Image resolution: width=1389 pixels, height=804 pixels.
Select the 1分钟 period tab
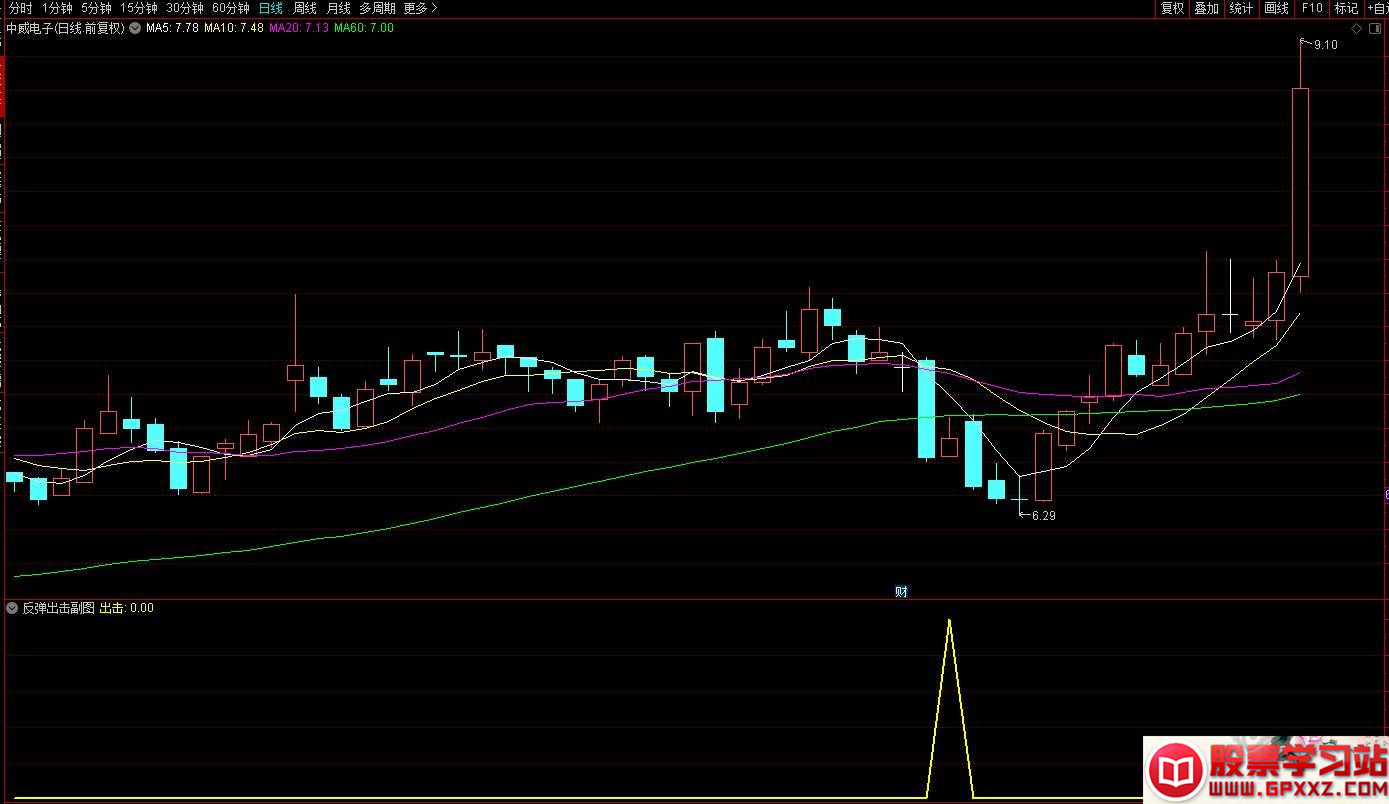tap(57, 8)
